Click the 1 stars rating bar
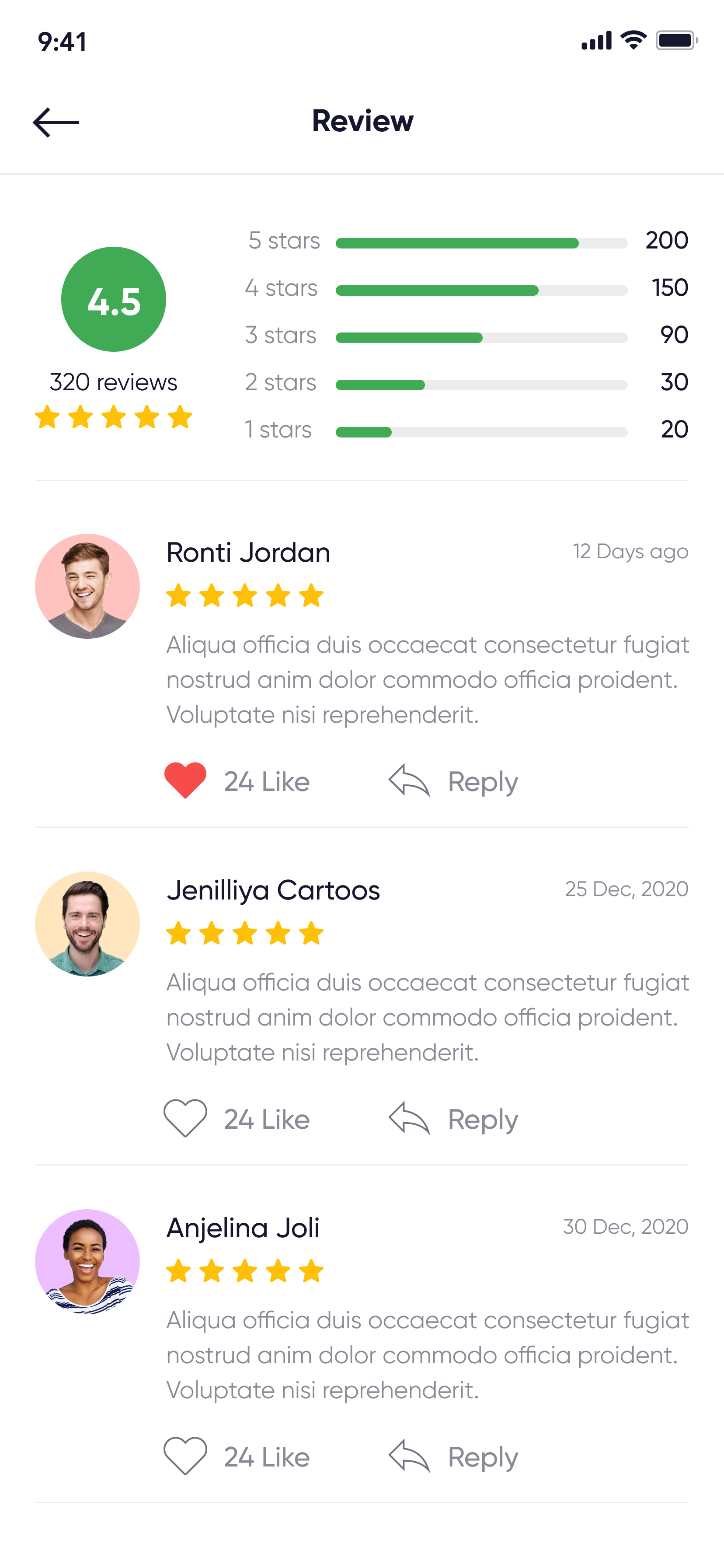 point(480,432)
